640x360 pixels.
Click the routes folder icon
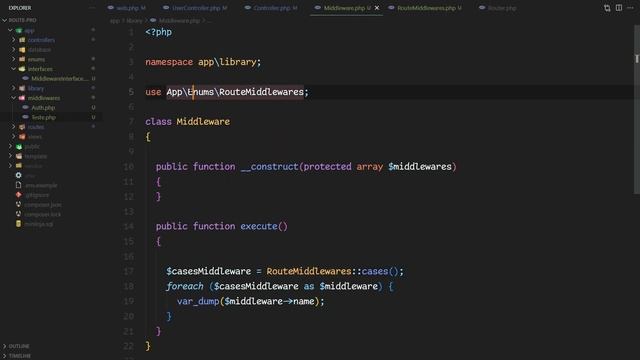pyautogui.click(x=22, y=127)
